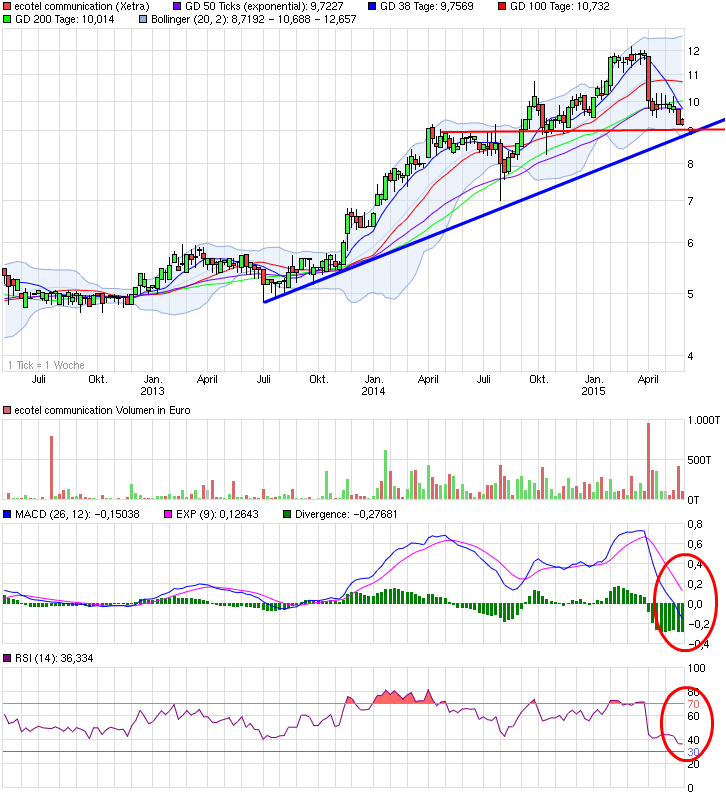The image size is (726, 796).
Task: Click the Jan. 2014 time axis label
Action: click(373, 385)
